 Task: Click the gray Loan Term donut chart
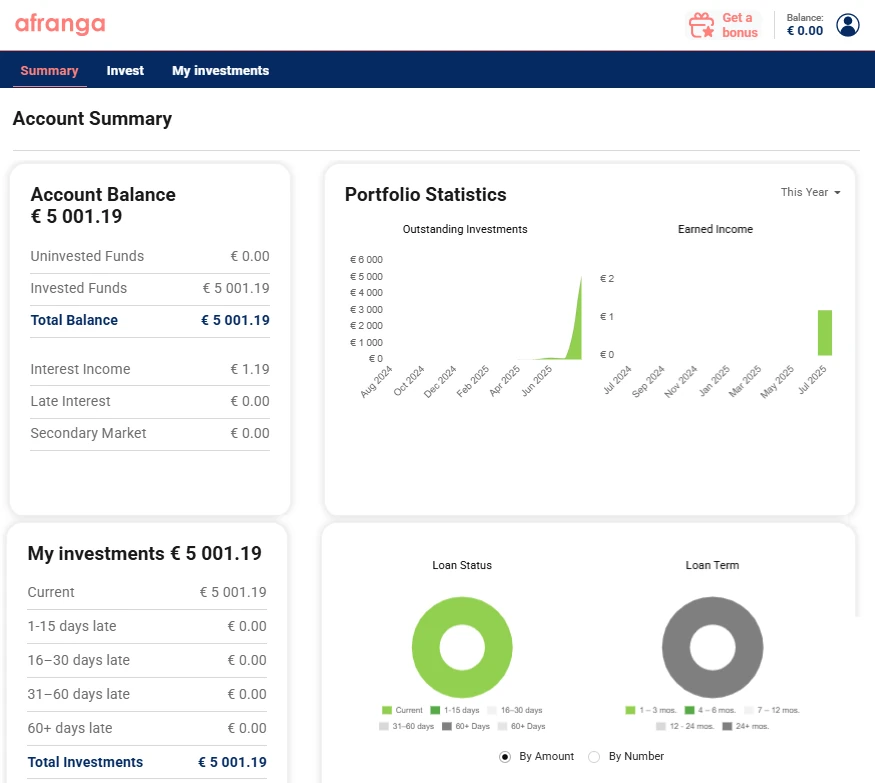pos(711,620)
